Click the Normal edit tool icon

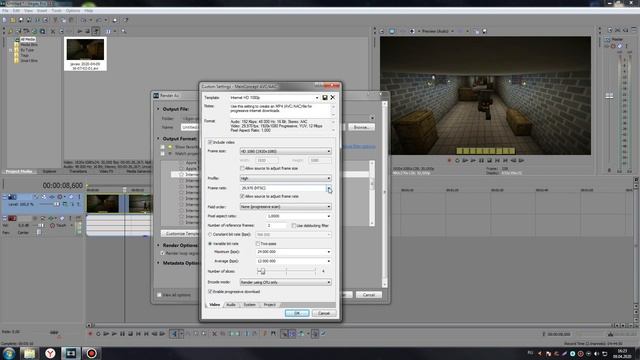174,334
